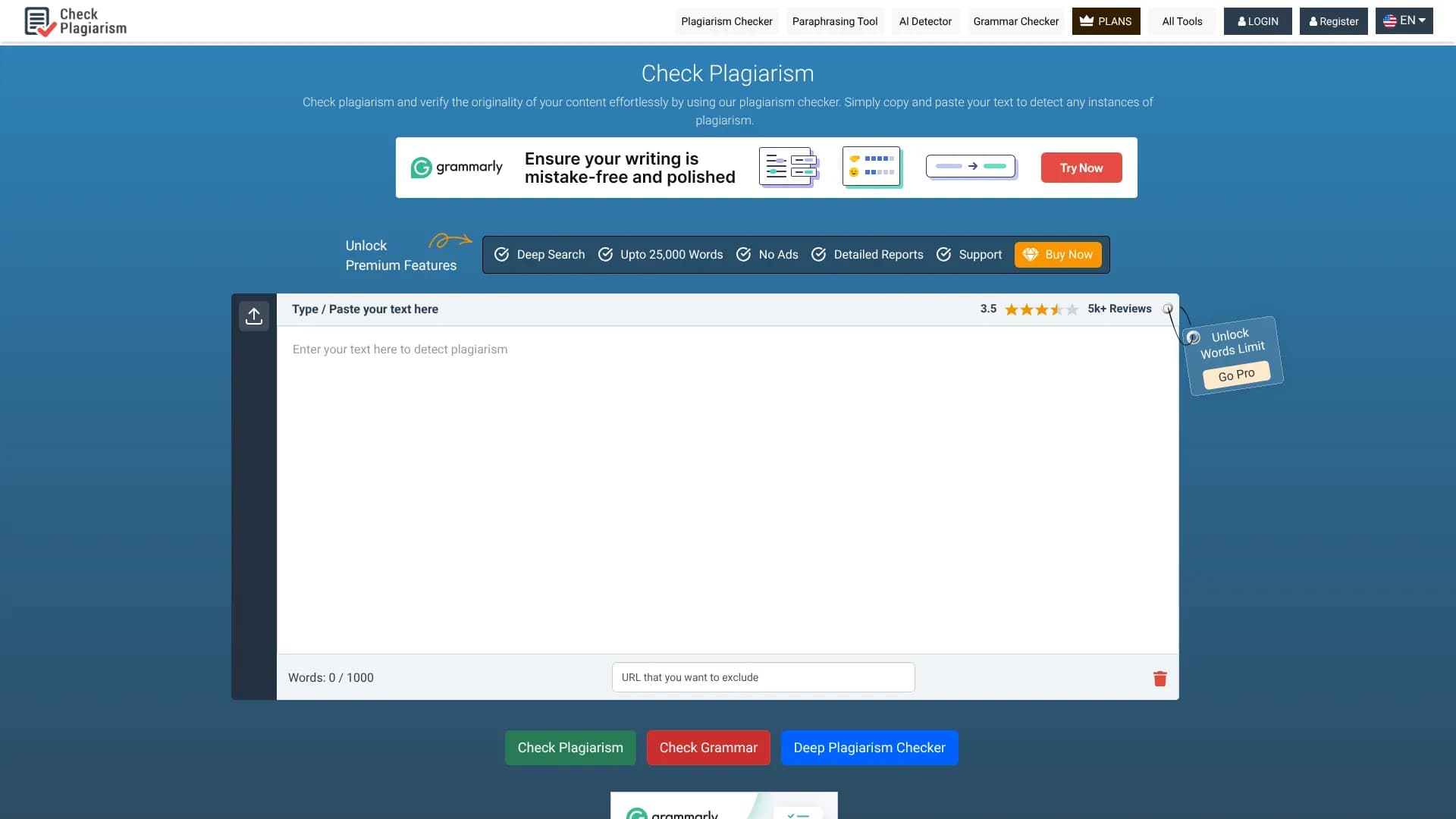Image resolution: width=1456 pixels, height=819 pixels.
Task: Click the Deep Plagiarism Checker button
Action: pyautogui.click(x=869, y=747)
